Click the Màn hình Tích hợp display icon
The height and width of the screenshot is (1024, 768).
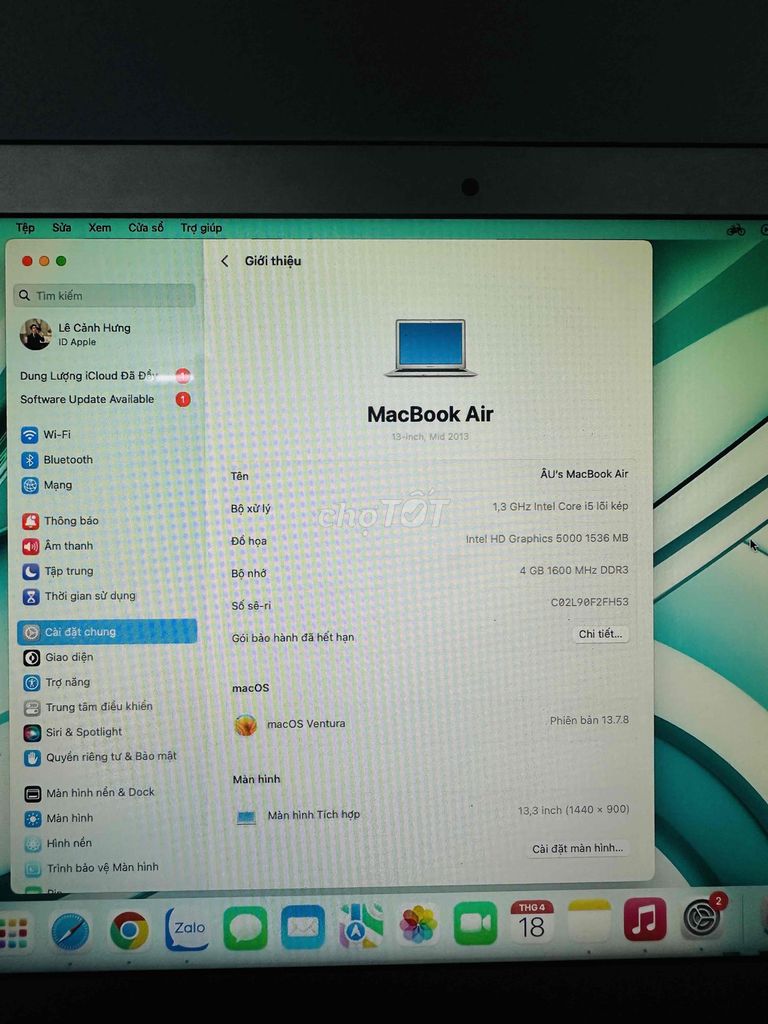point(246,816)
